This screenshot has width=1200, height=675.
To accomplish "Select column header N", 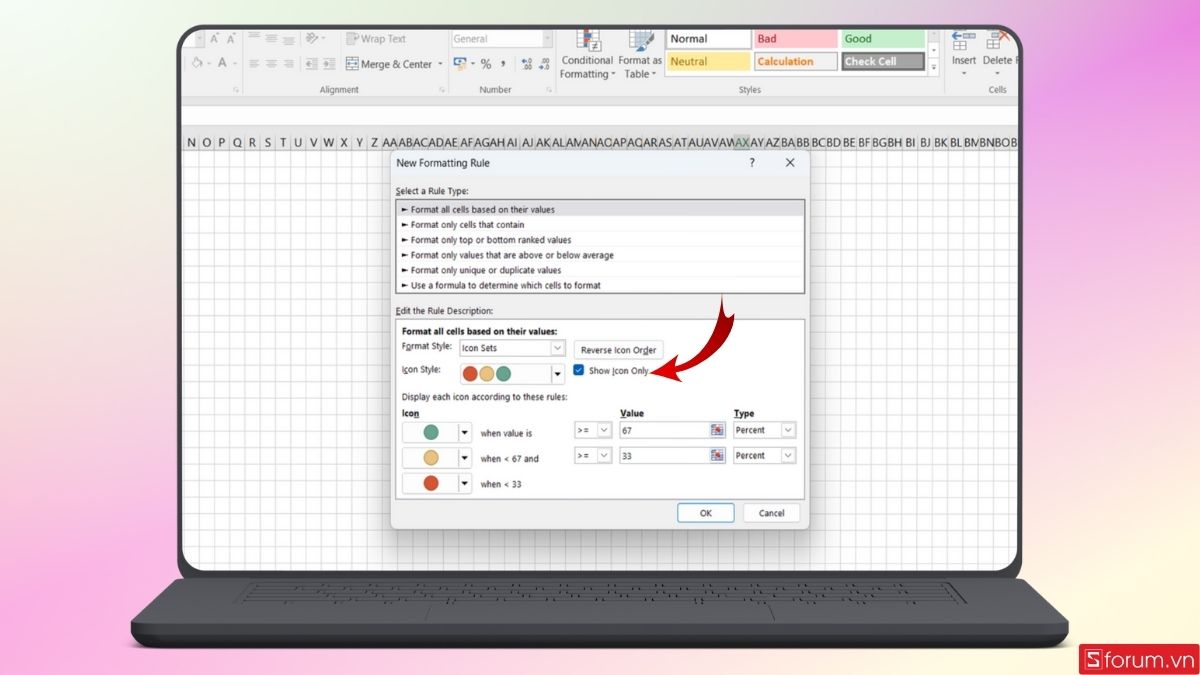I will (x=191, y=143).
